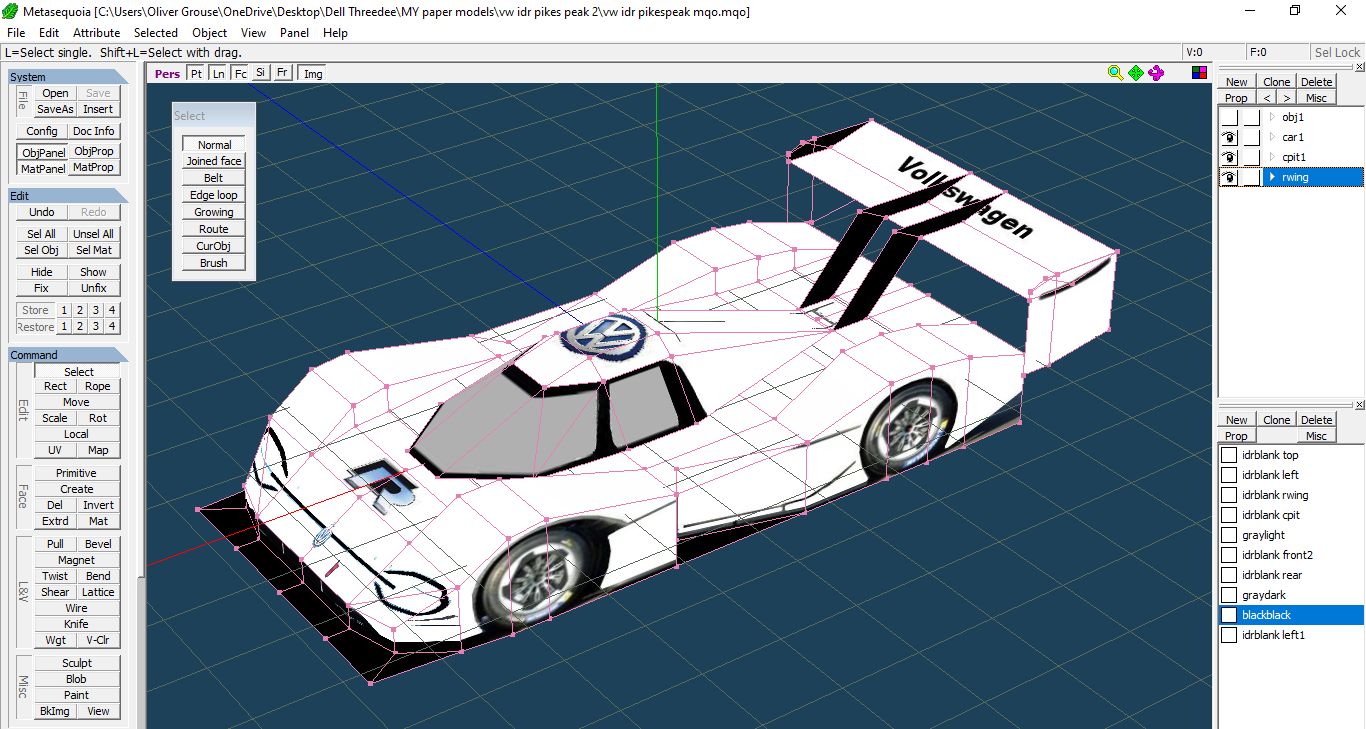The height and width of the screenshot is (729, 1366).
Task: Select the idrblank rear material
Action: 1272,575
